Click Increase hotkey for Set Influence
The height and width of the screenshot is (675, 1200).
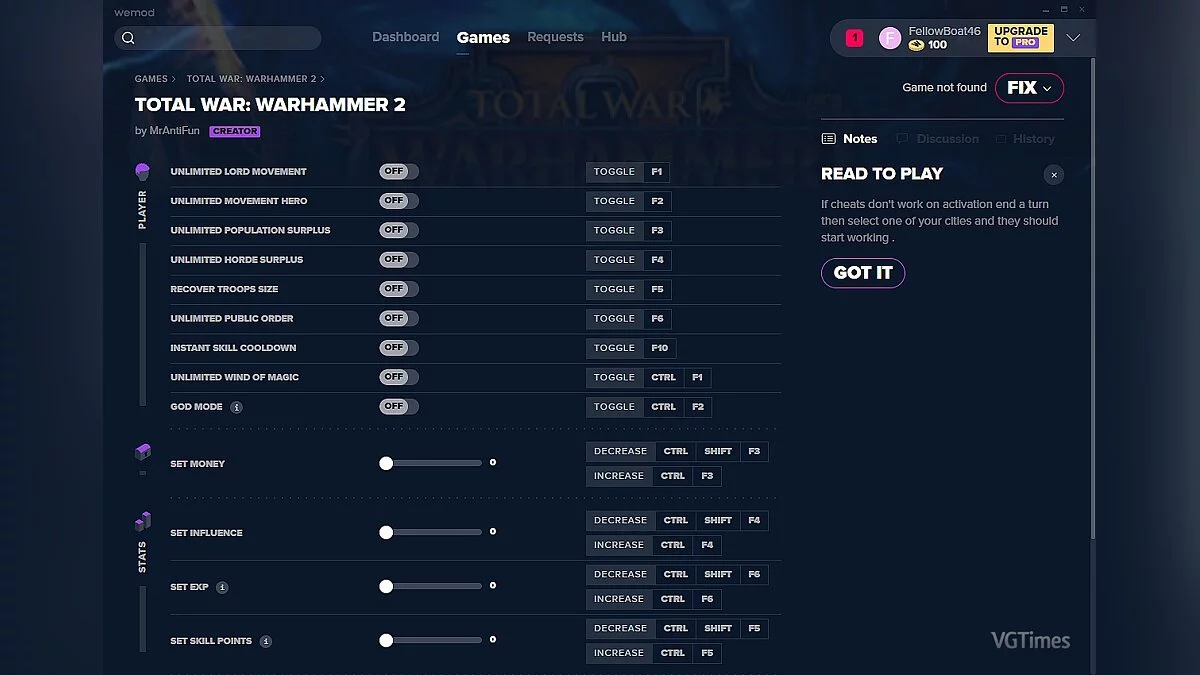click(x=619, y=545)
